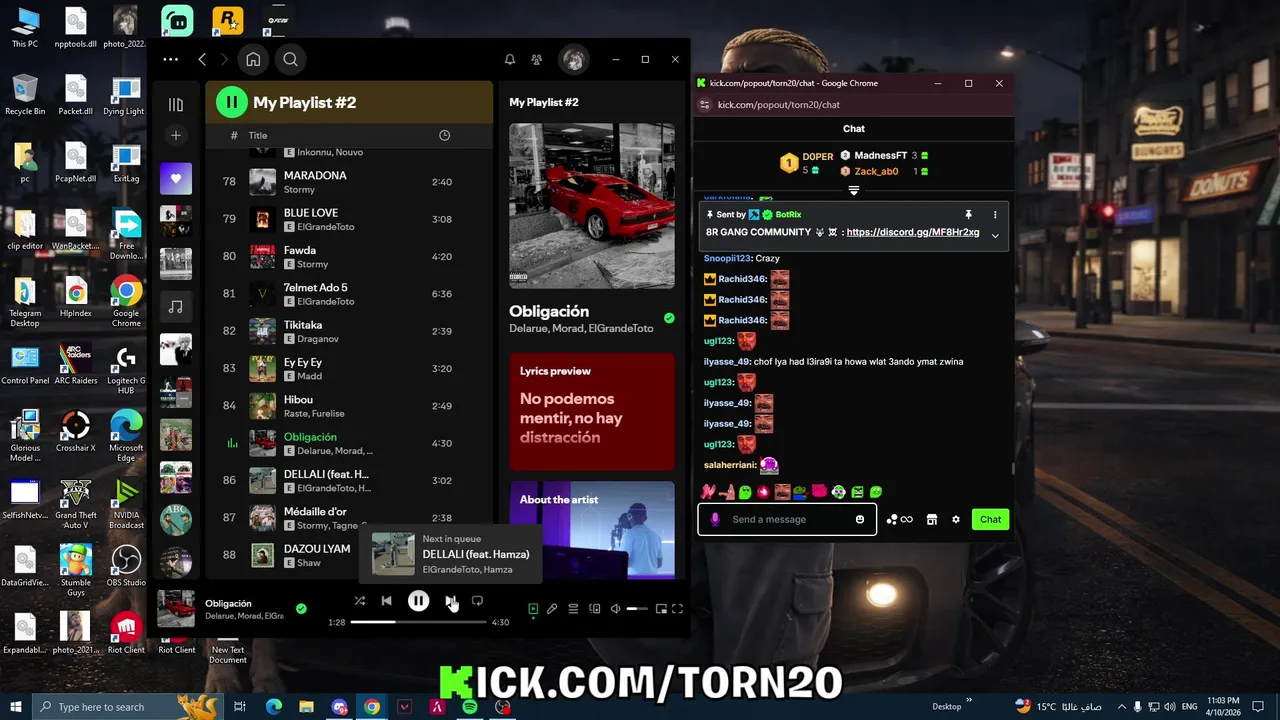1280x720 pixels.
Task: Open Spotify notifications bell
Action: click(510, 59)
